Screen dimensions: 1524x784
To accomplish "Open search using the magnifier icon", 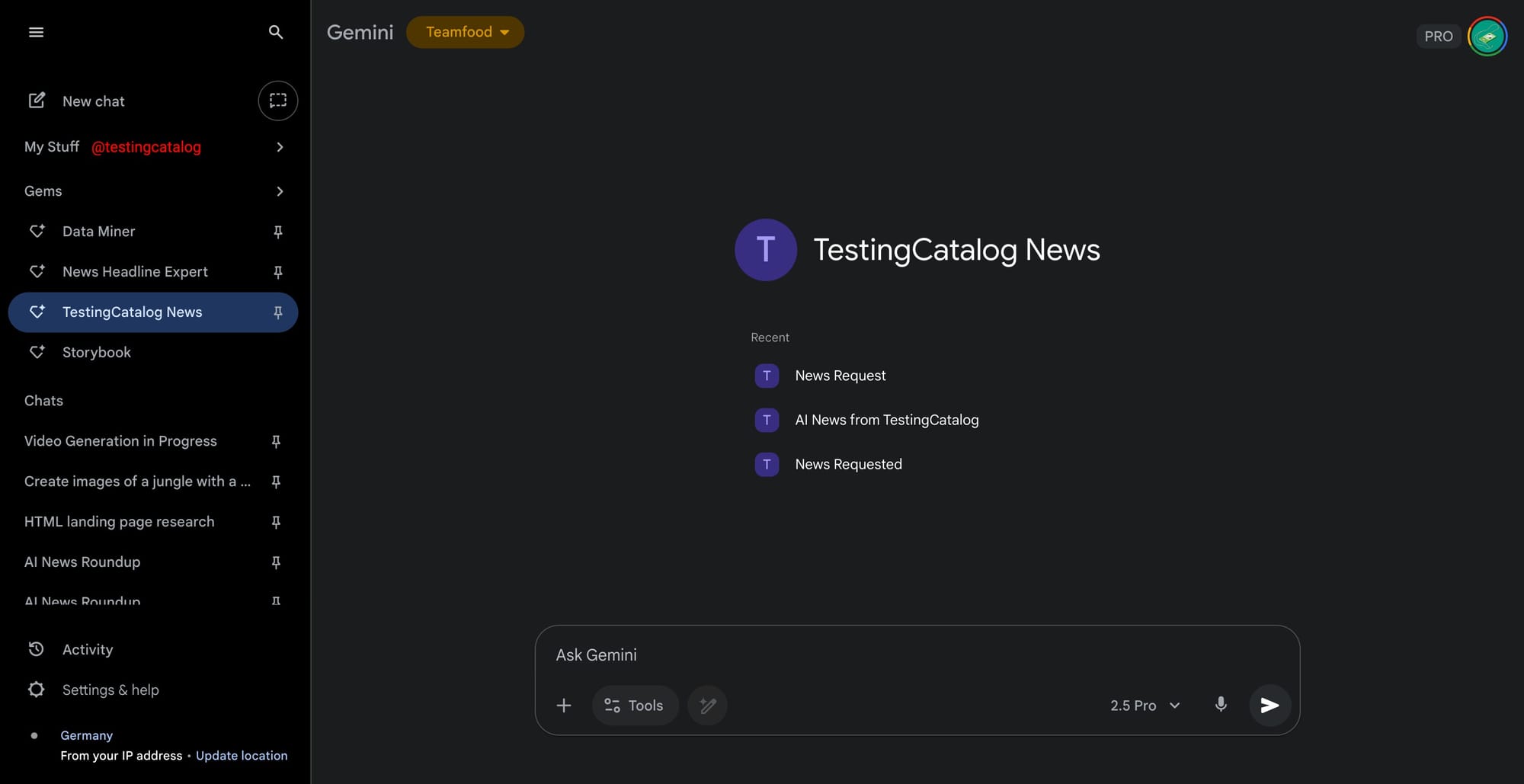I will tap(276, 32).
